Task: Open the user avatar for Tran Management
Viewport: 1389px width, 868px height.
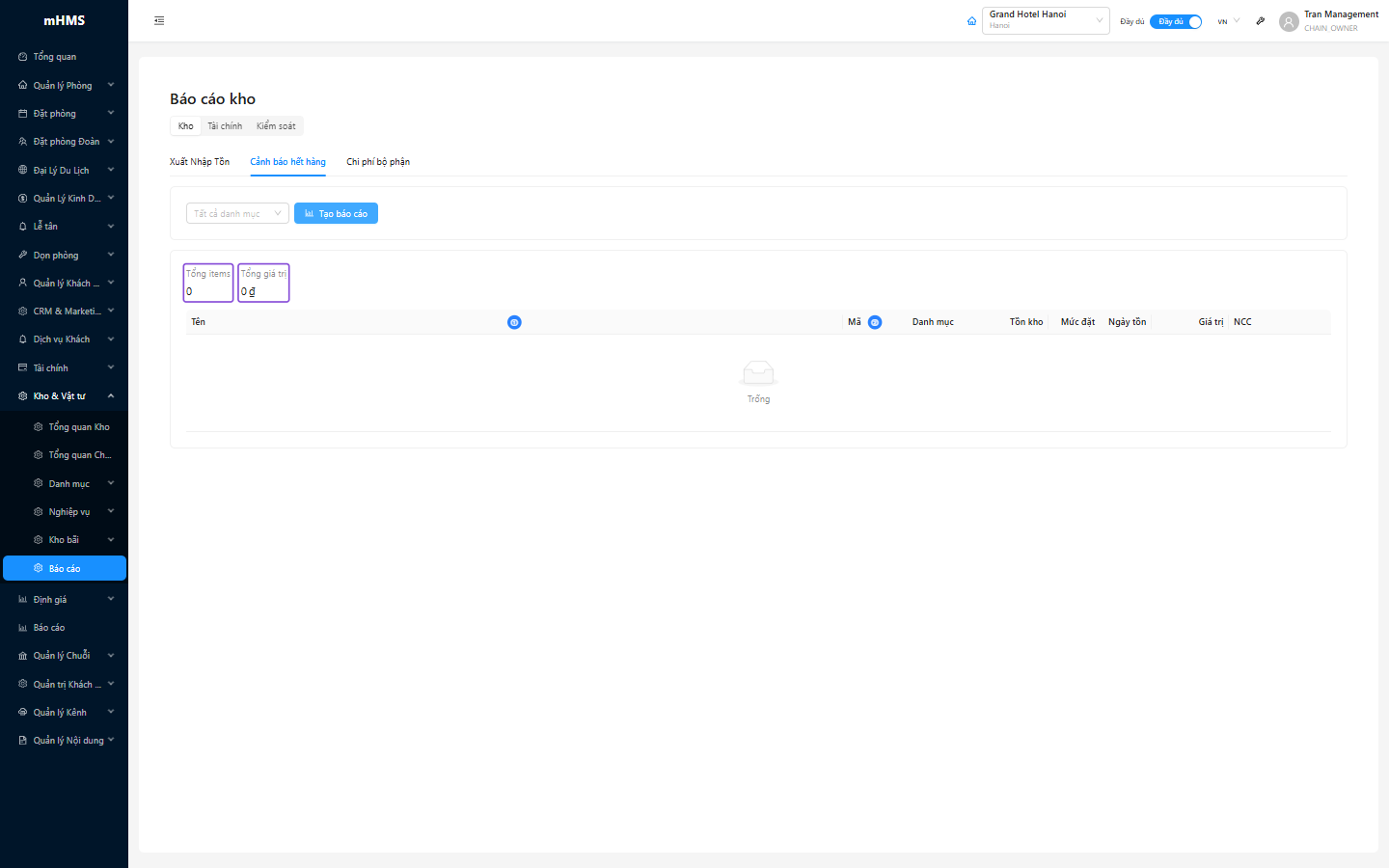Action: [1289, 21]
